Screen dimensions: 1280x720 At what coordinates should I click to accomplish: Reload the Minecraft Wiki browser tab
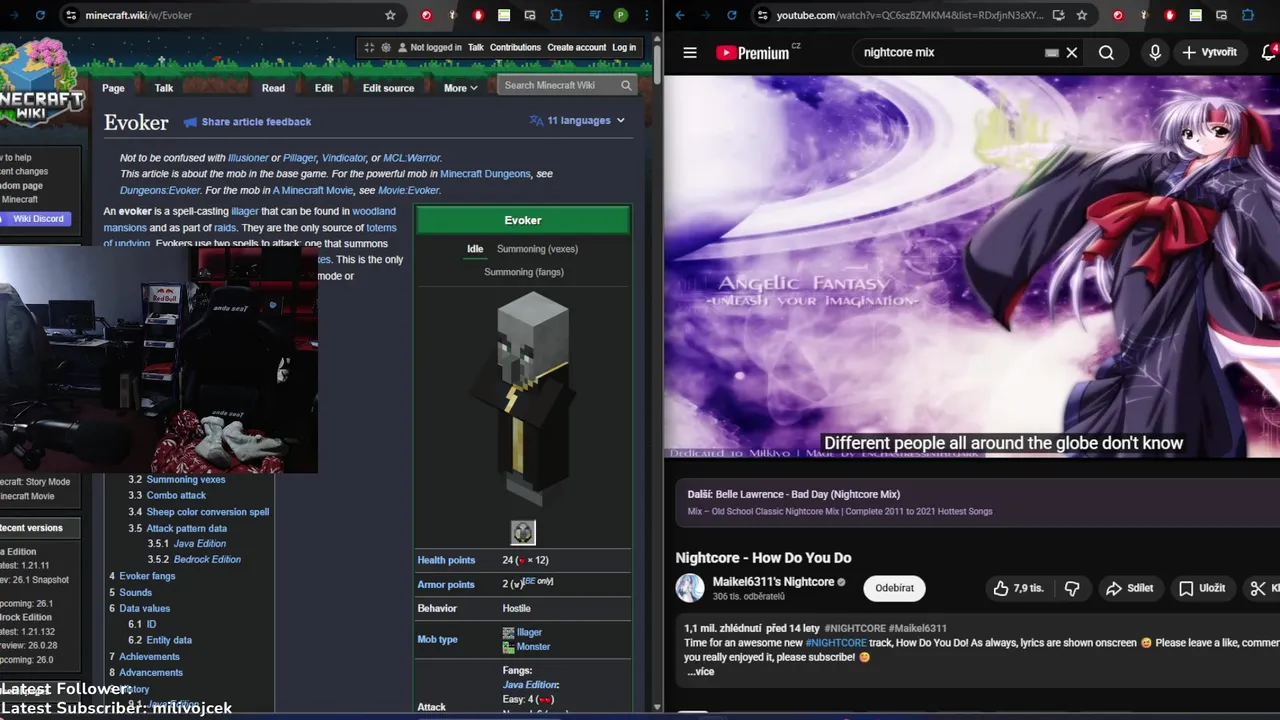[x=40, y=15]
